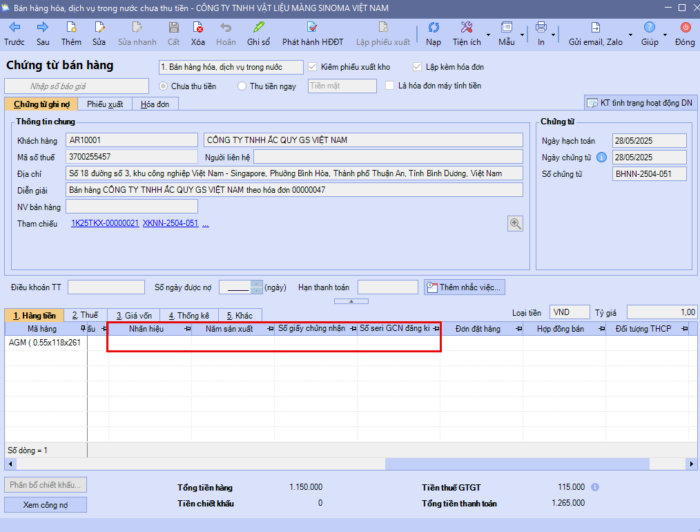Click the Cất save icon
Viewport: 700px width, 532px height.
[x=174, y=27]
